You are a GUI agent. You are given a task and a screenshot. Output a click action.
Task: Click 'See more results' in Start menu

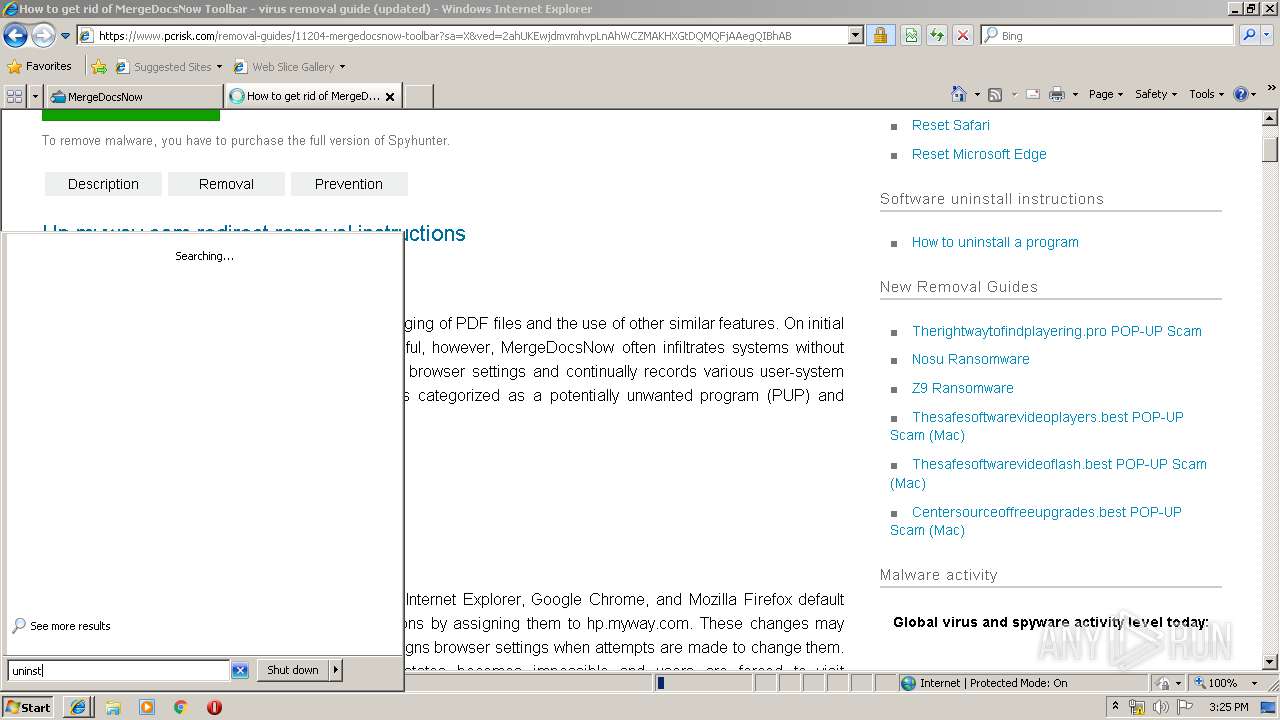[61, 626]
